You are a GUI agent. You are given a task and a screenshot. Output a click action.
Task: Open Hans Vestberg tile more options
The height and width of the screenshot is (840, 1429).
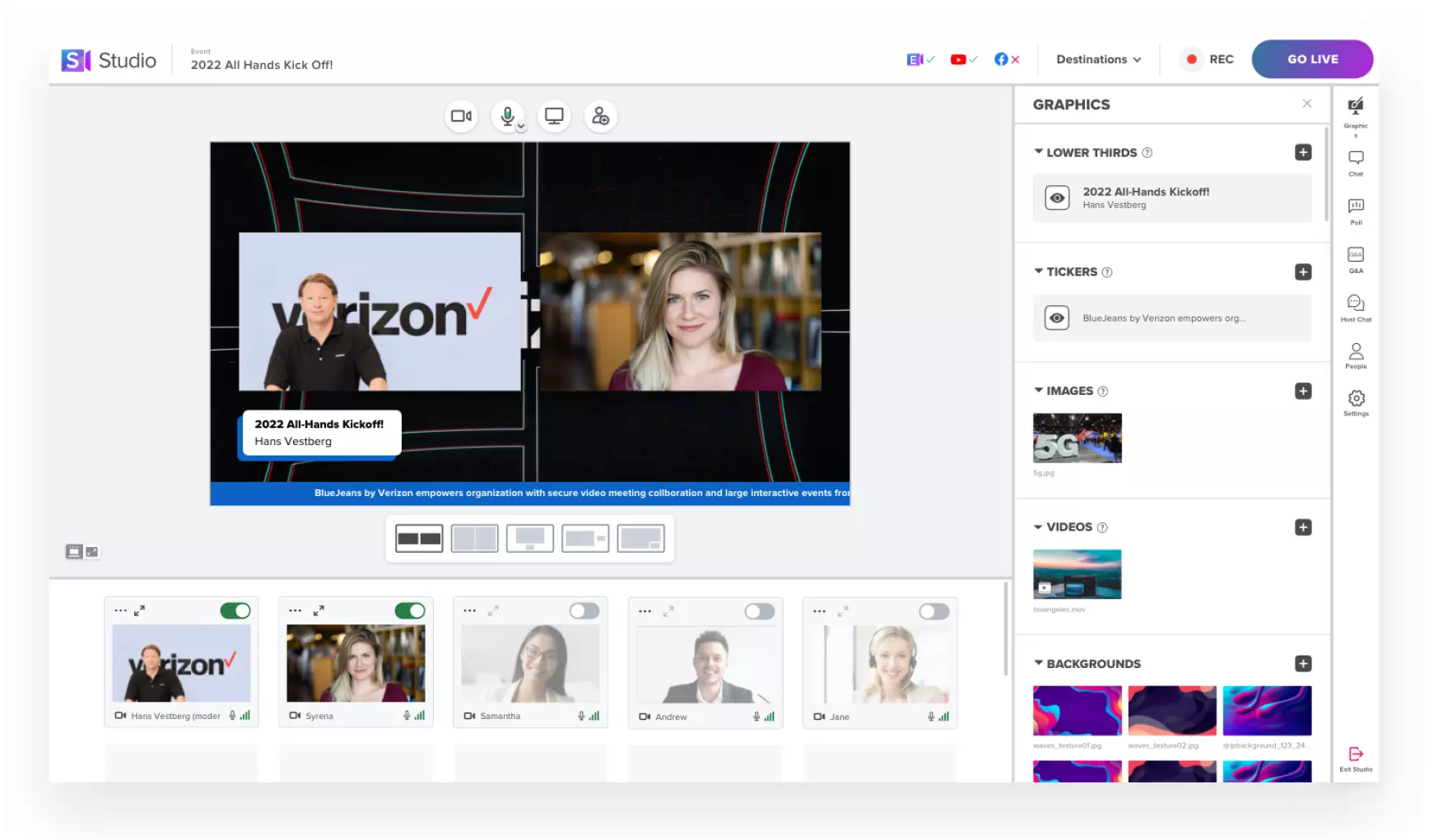tap(120, 610)
